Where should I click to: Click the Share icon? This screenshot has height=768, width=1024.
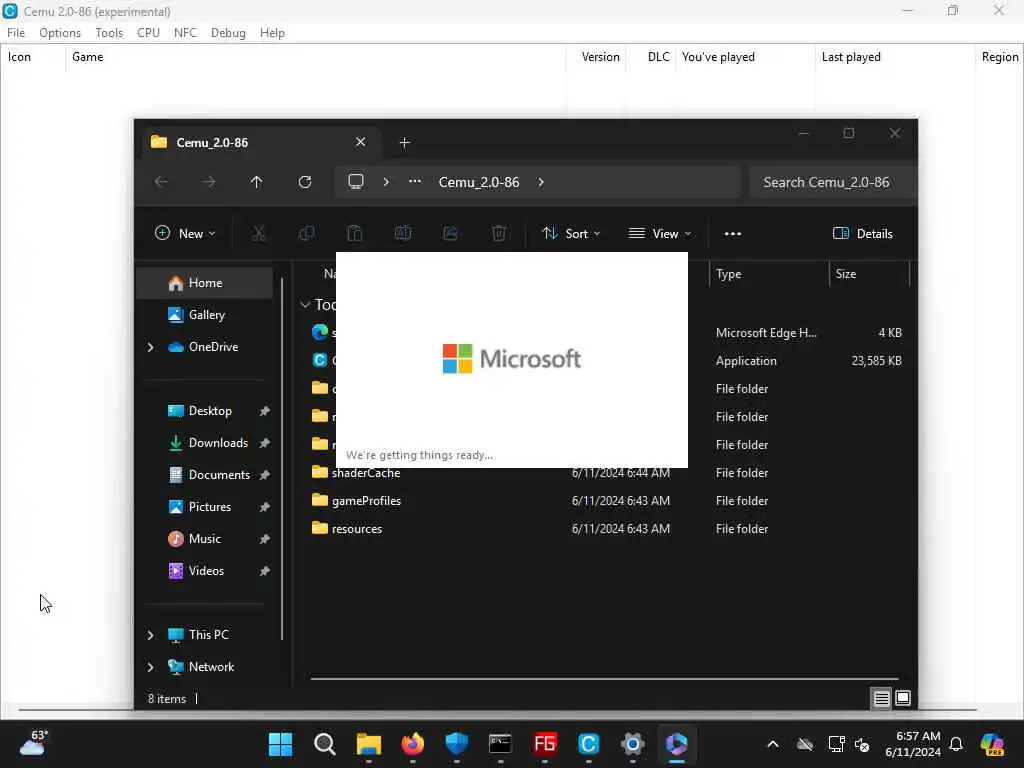[451, 233]
